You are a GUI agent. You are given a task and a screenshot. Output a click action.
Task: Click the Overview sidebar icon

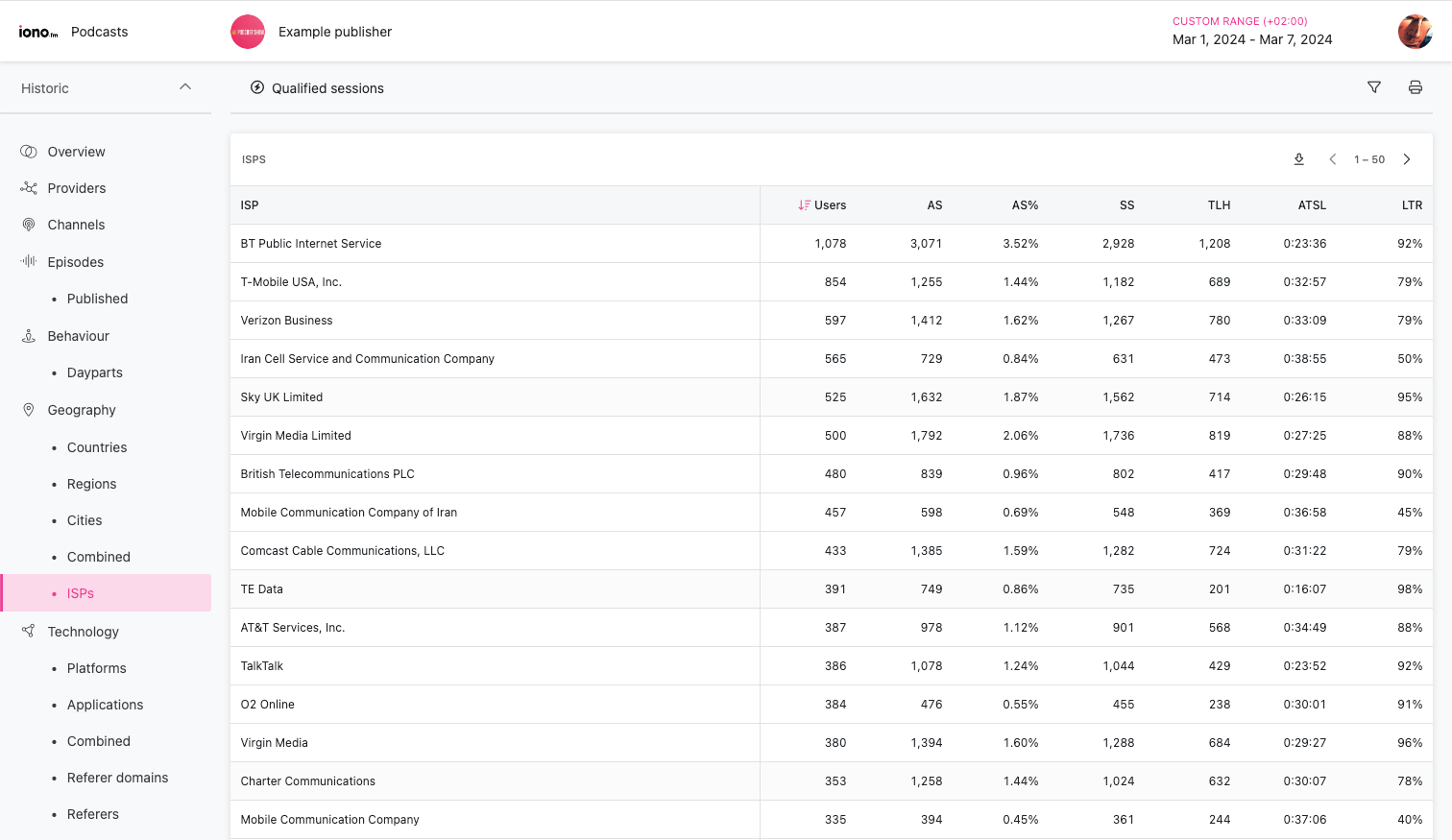tap(29, 152)
